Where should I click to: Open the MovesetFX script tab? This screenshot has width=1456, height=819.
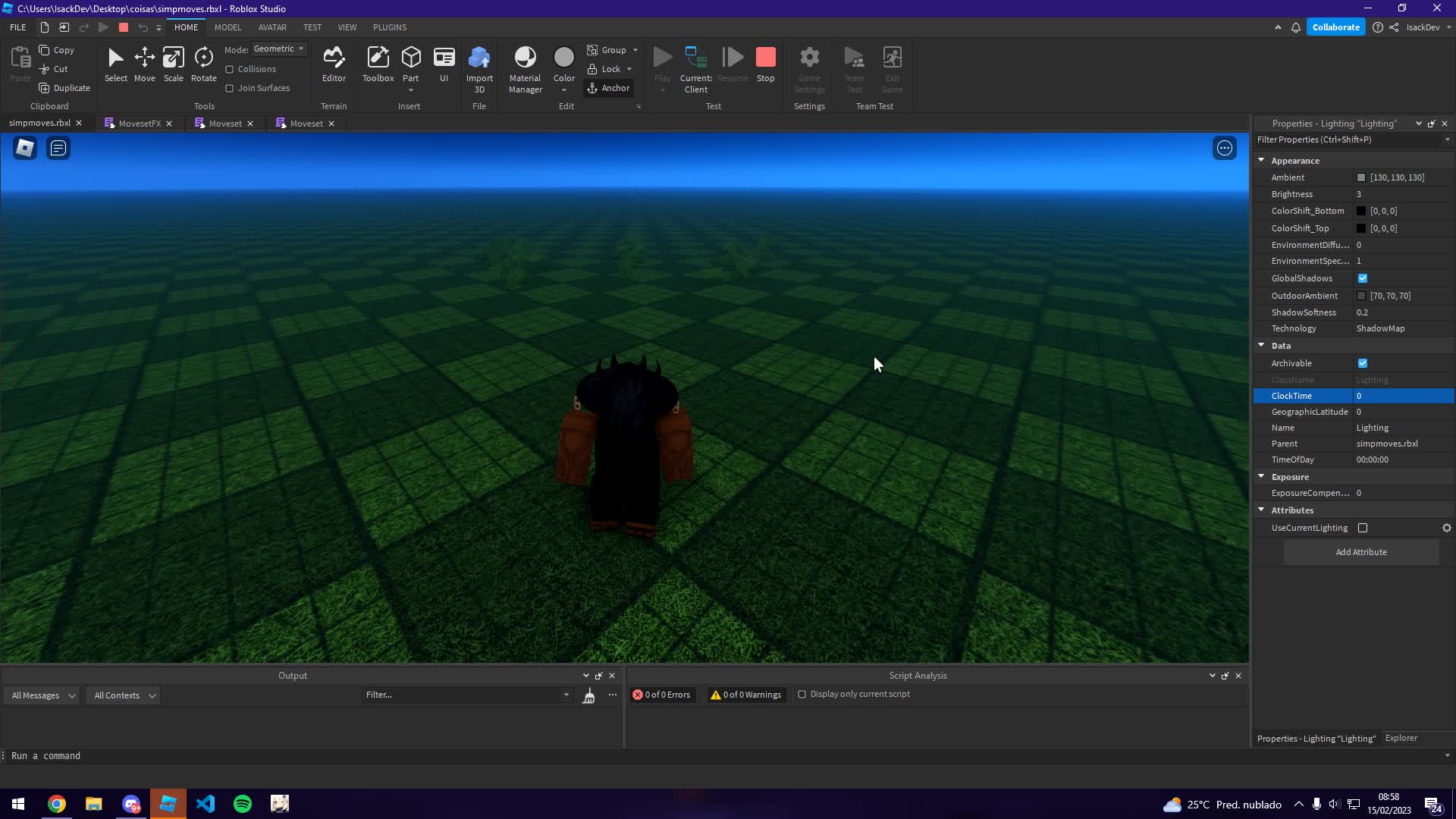click(x=139, y=123)
